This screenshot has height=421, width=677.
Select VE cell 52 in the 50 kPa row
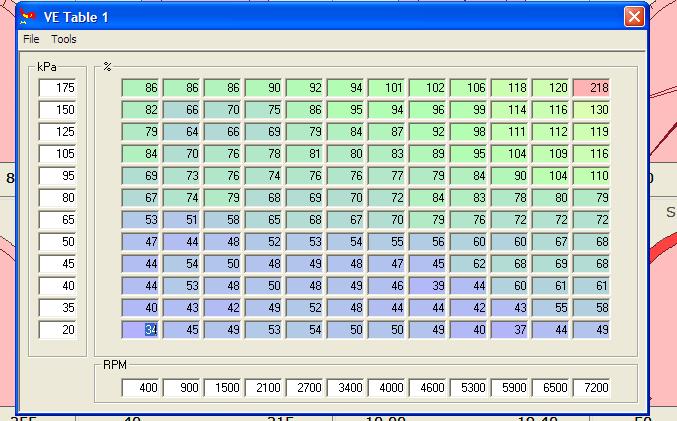[263, 242]
